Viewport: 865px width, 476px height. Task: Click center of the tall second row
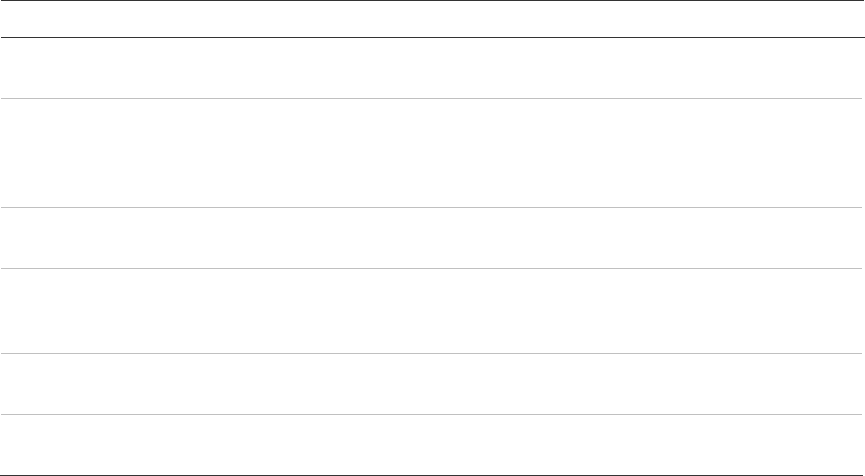[430, 153]
